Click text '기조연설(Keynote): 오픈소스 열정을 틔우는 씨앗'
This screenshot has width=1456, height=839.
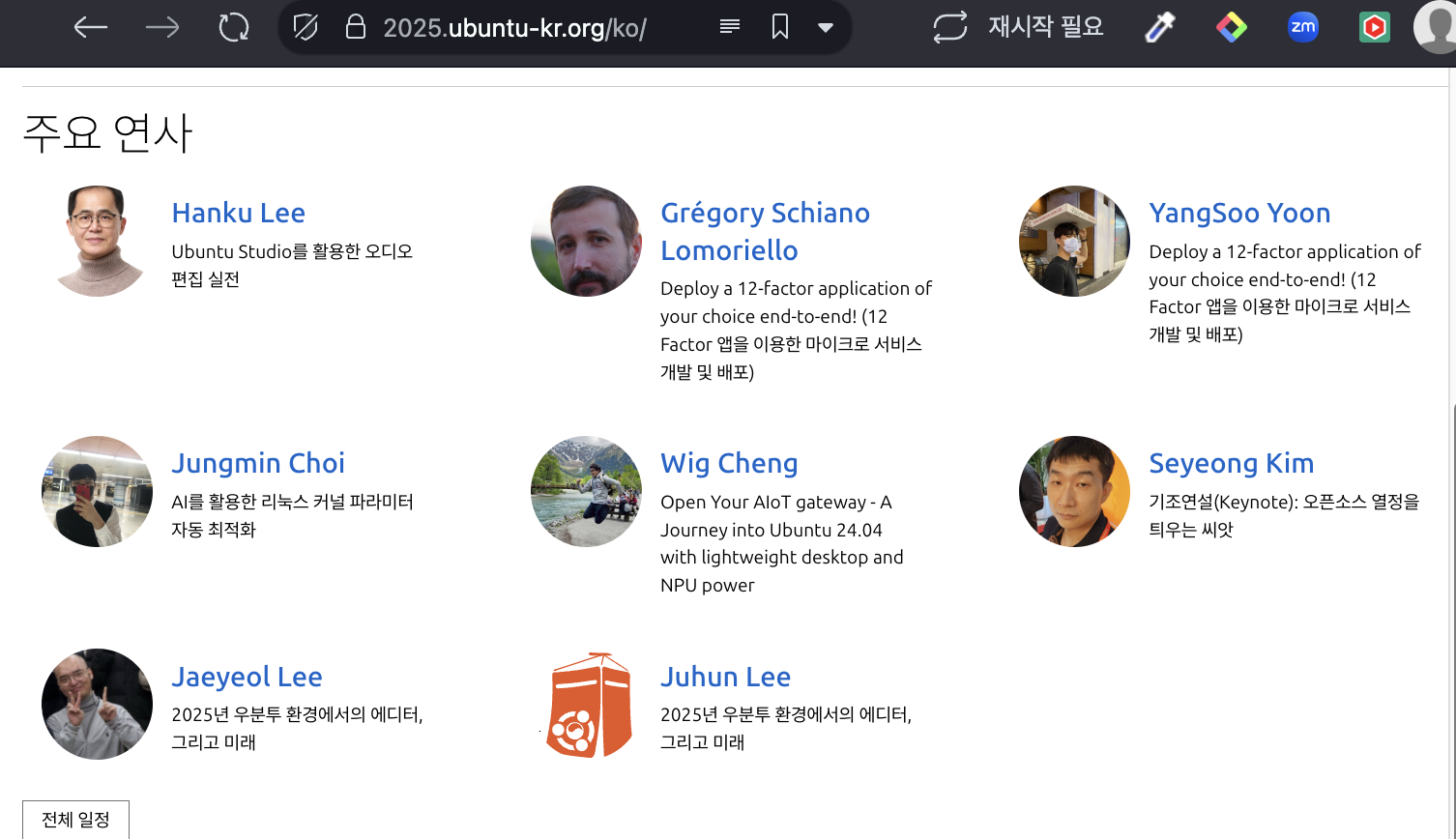pos(1284,515)
